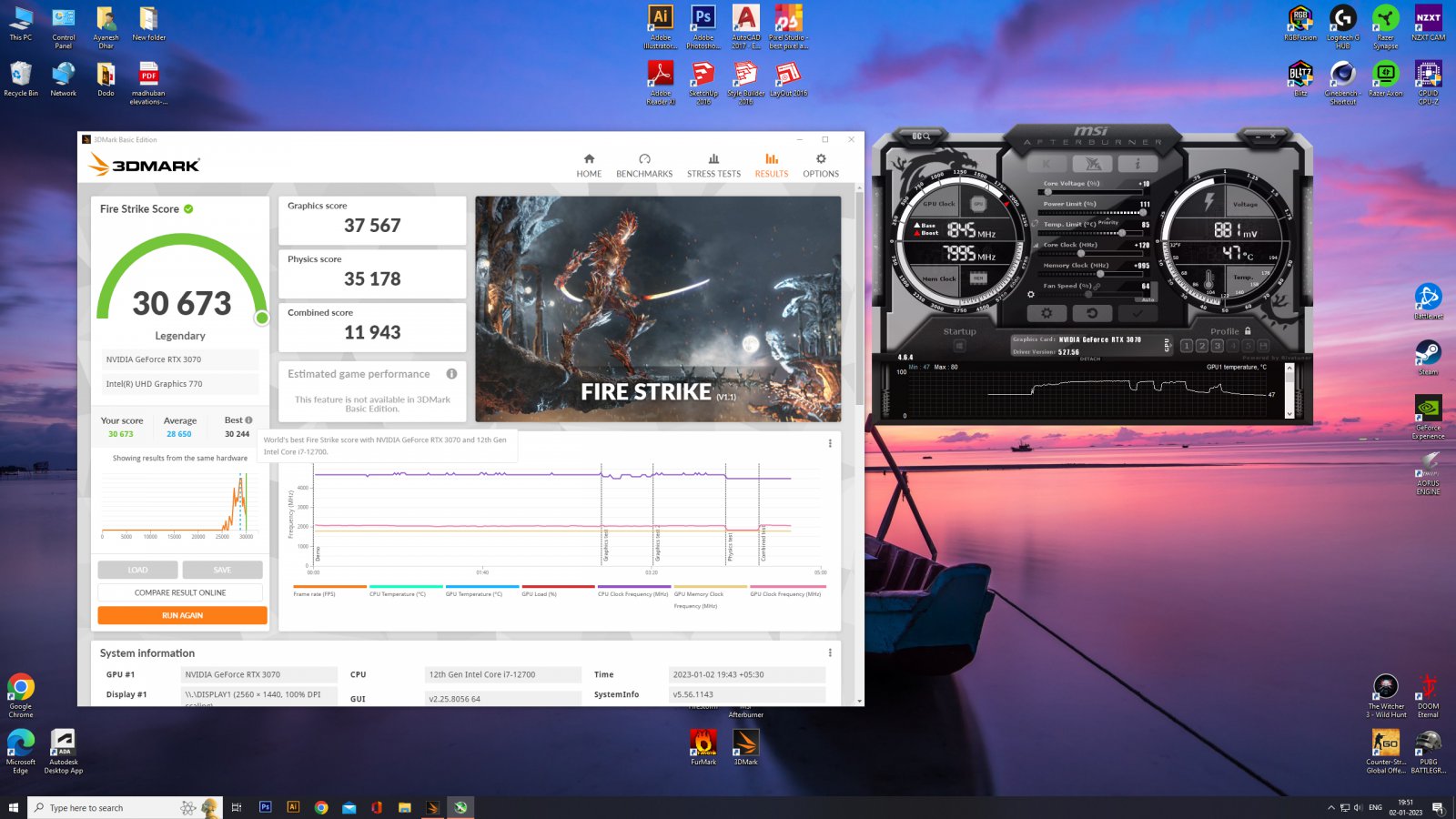Image resolution: width=1456 pixels, height=819 pixels.
Task: Open the 3DMark Options tab
Action: click(x=821, y=165)
